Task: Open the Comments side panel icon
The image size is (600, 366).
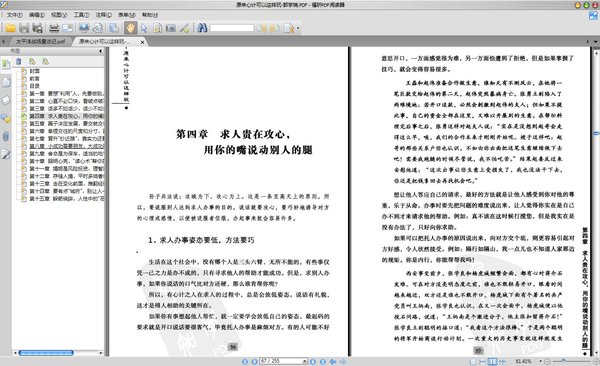Action: click(x=6, y=119)
